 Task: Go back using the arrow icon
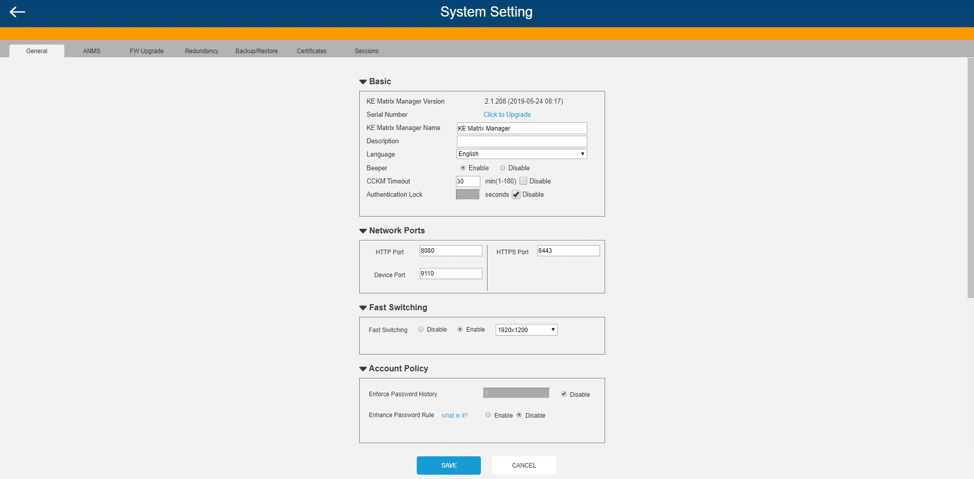17,12
